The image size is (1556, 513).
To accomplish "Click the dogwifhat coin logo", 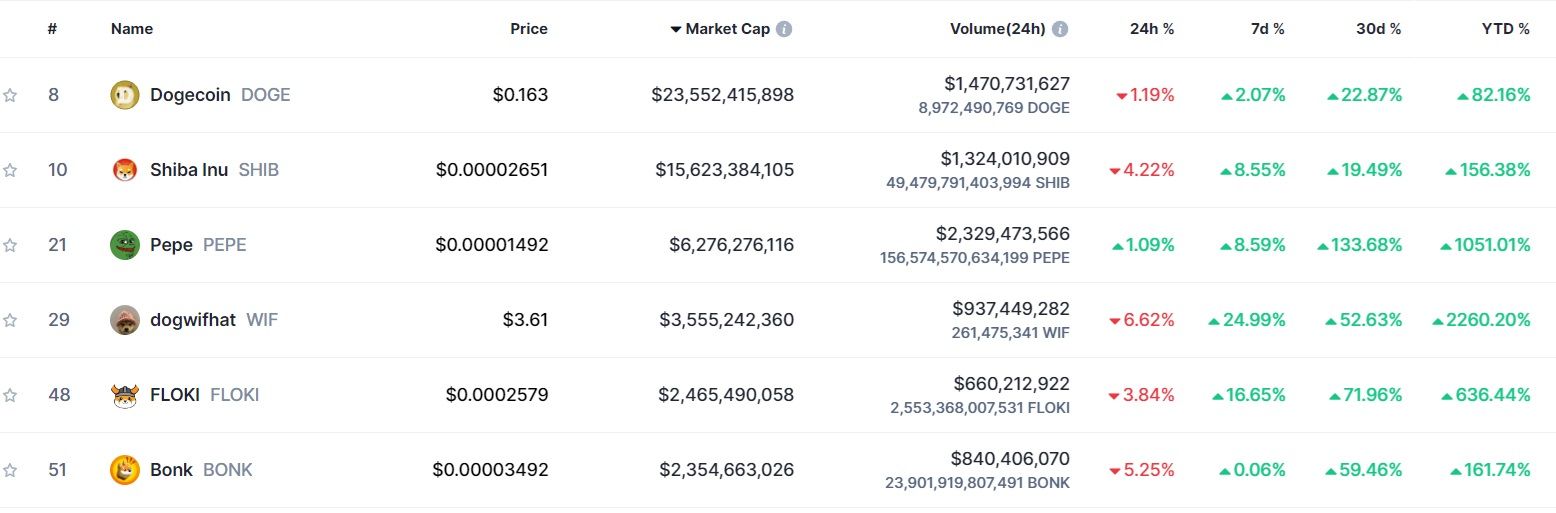I will (x=125, y=320).
